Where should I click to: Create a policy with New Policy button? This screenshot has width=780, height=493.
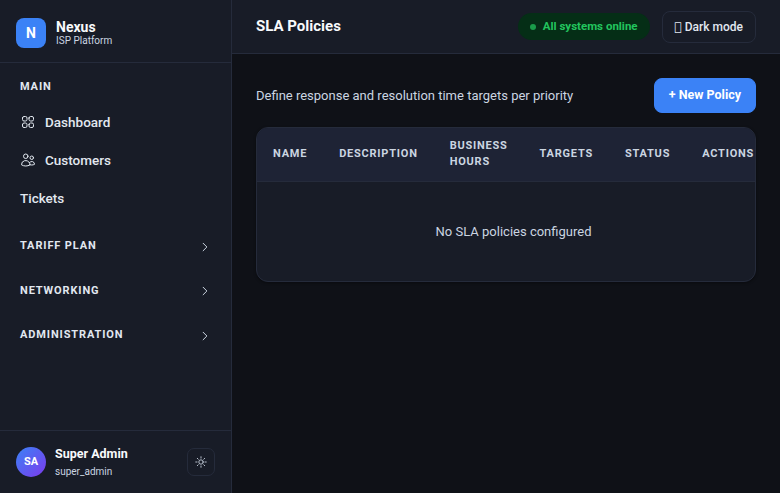[x=705, y=95]
